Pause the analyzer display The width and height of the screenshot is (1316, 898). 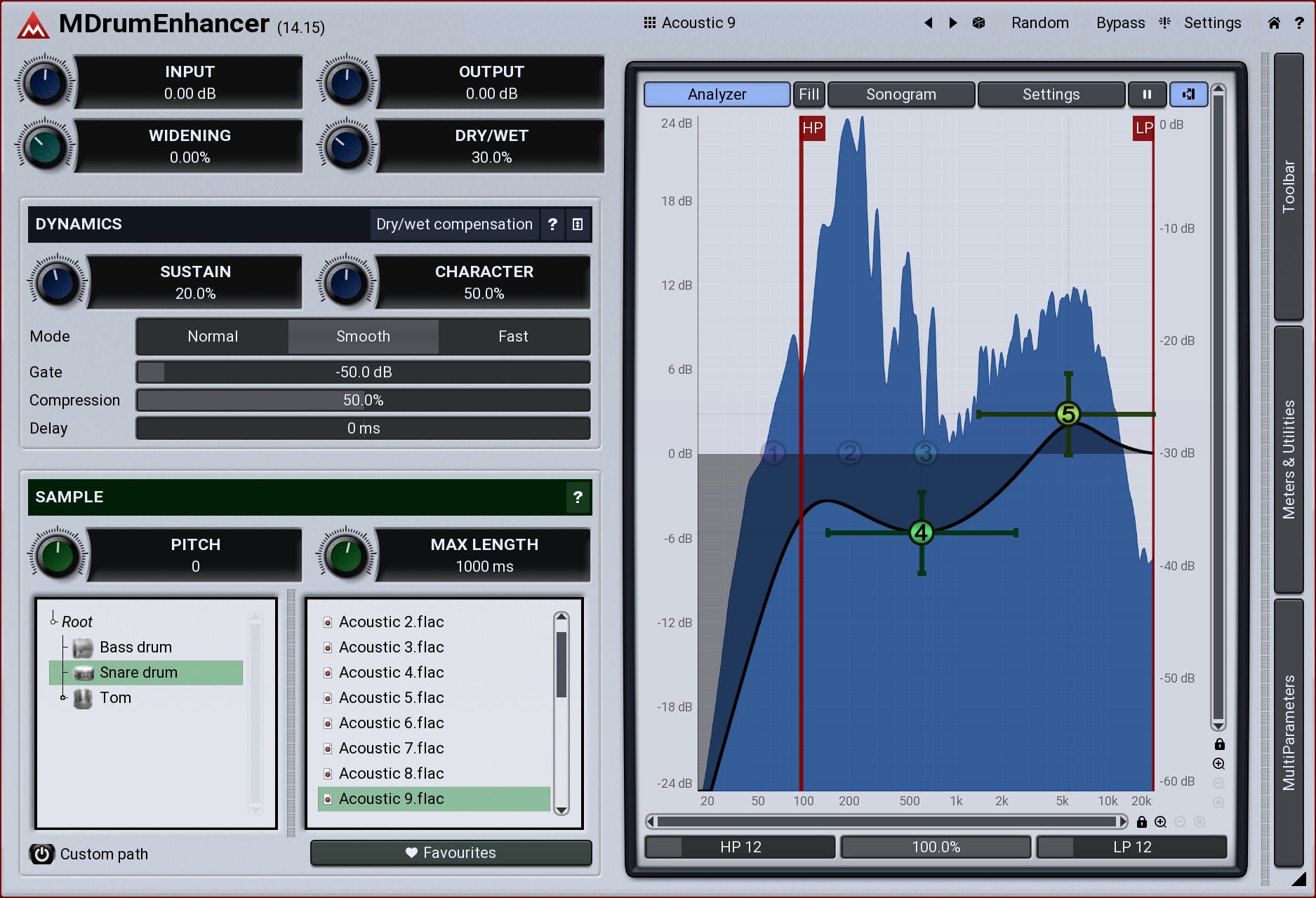point(1147,94)
